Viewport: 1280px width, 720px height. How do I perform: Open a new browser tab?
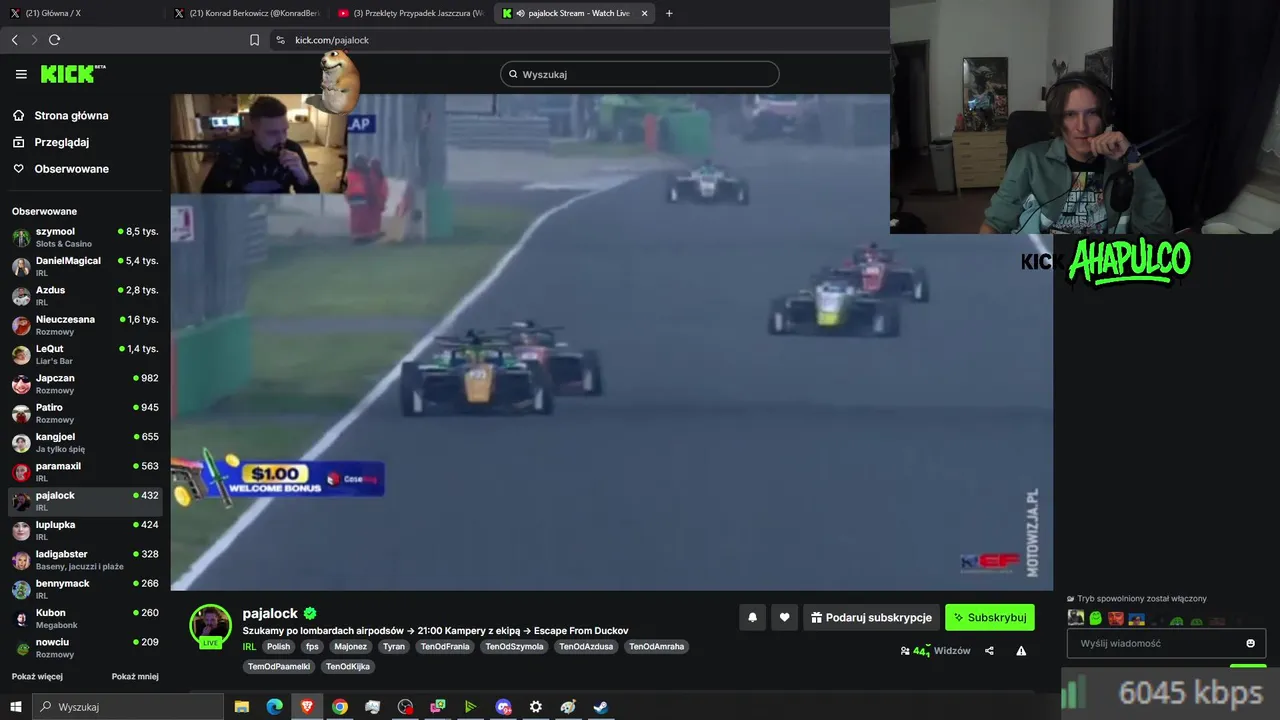tap(669, 13)
